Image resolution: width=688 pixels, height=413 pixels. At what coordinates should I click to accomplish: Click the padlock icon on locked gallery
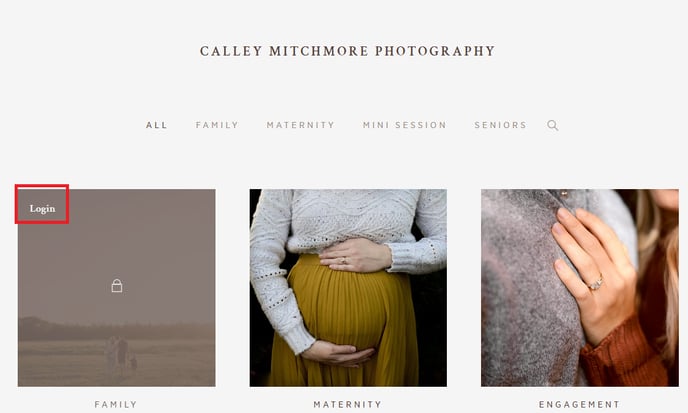tap(117, 286)
